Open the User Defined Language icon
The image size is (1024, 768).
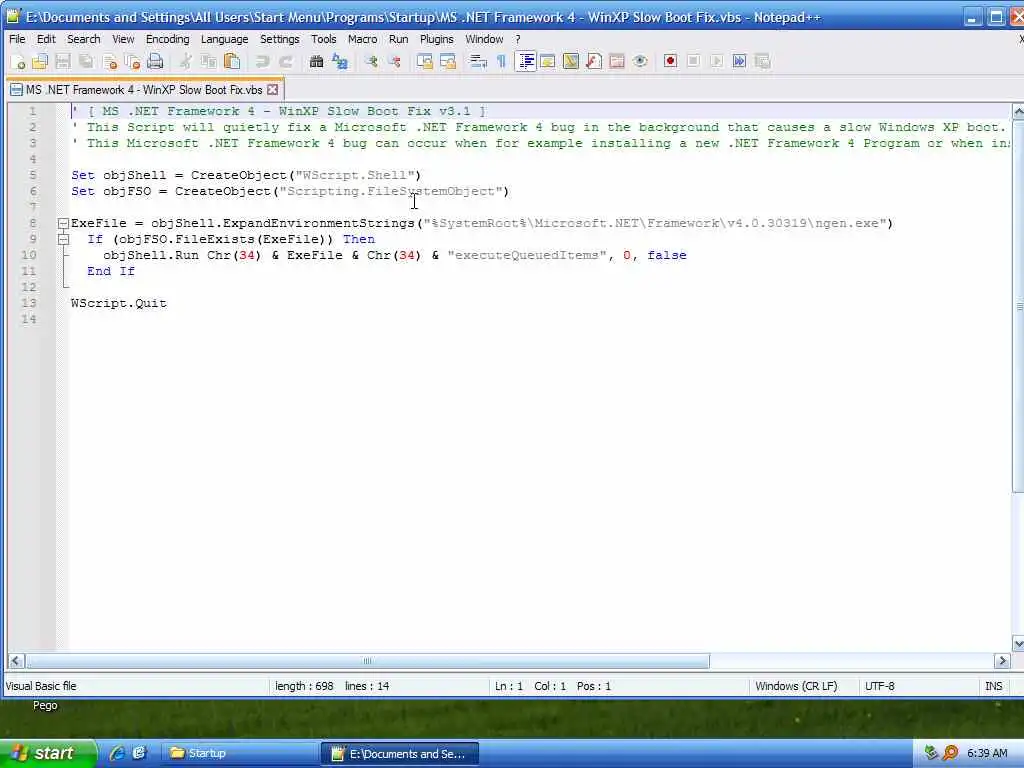(x=548, y=61)
